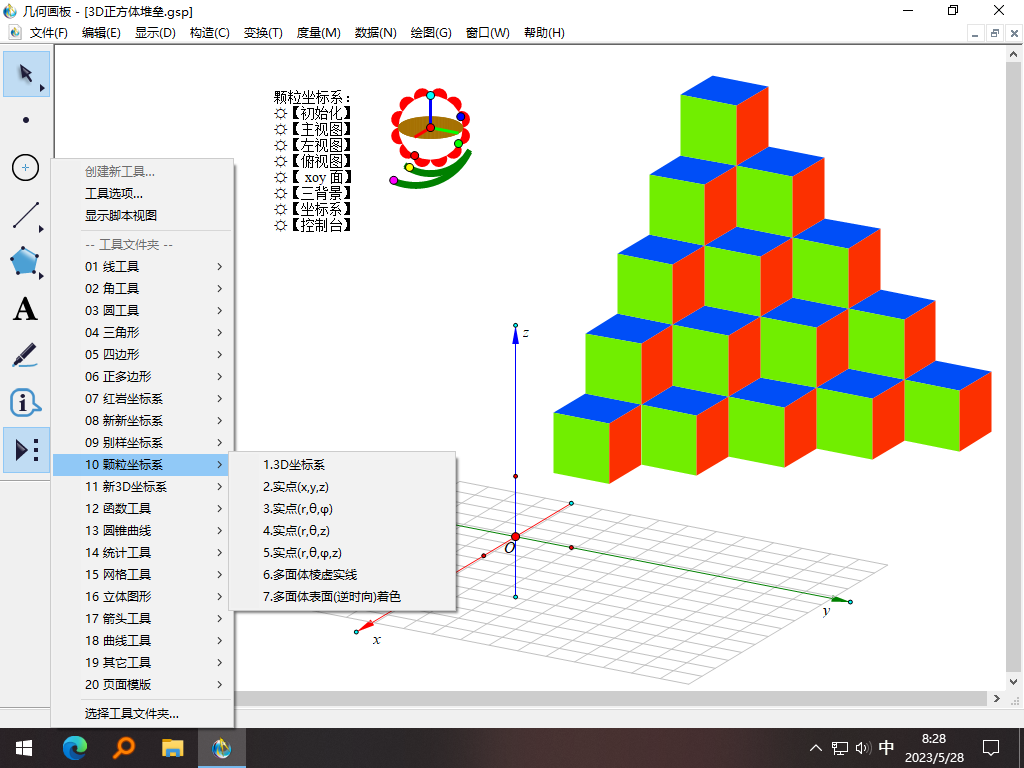Click the information tool icon
Image resolution: width=1024 pixels, height=768 pixels.
(x=24, y=402)
